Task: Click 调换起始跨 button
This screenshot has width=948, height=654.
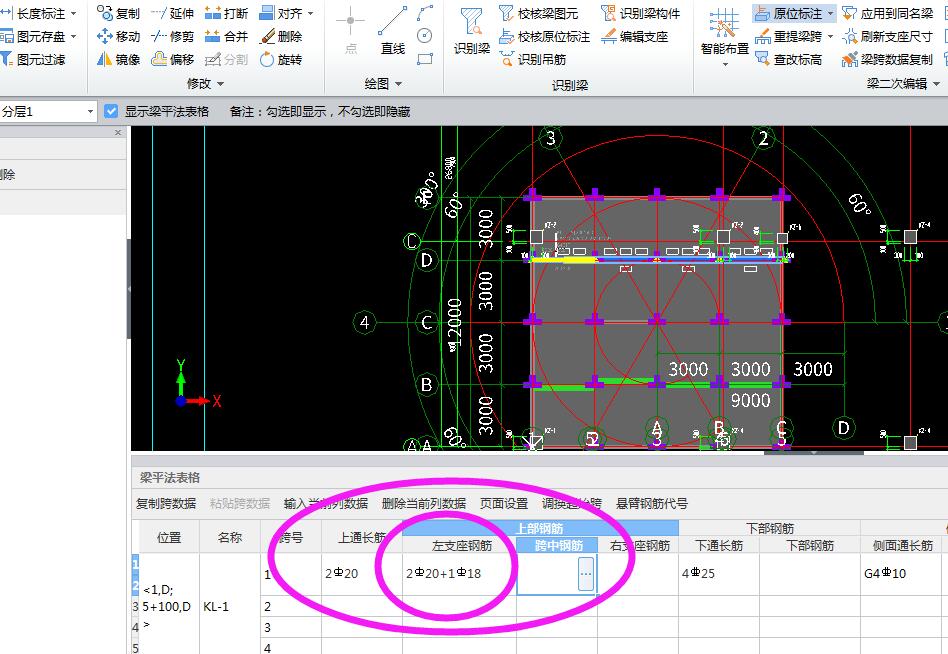Action: click(571, 503)
